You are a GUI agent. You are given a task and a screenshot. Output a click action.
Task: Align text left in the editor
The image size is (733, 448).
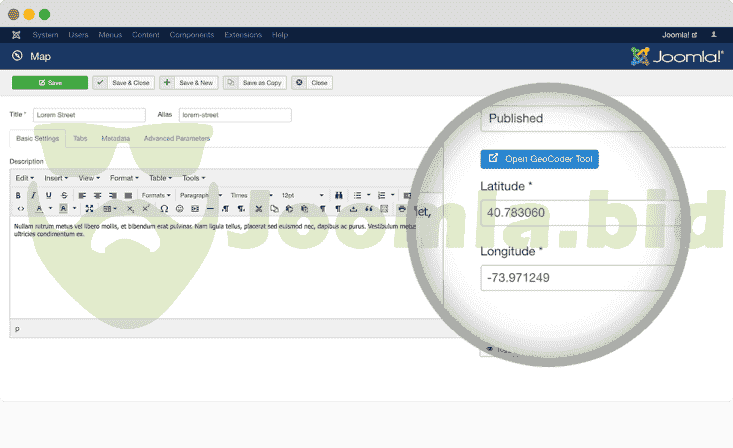coord(82,195)
